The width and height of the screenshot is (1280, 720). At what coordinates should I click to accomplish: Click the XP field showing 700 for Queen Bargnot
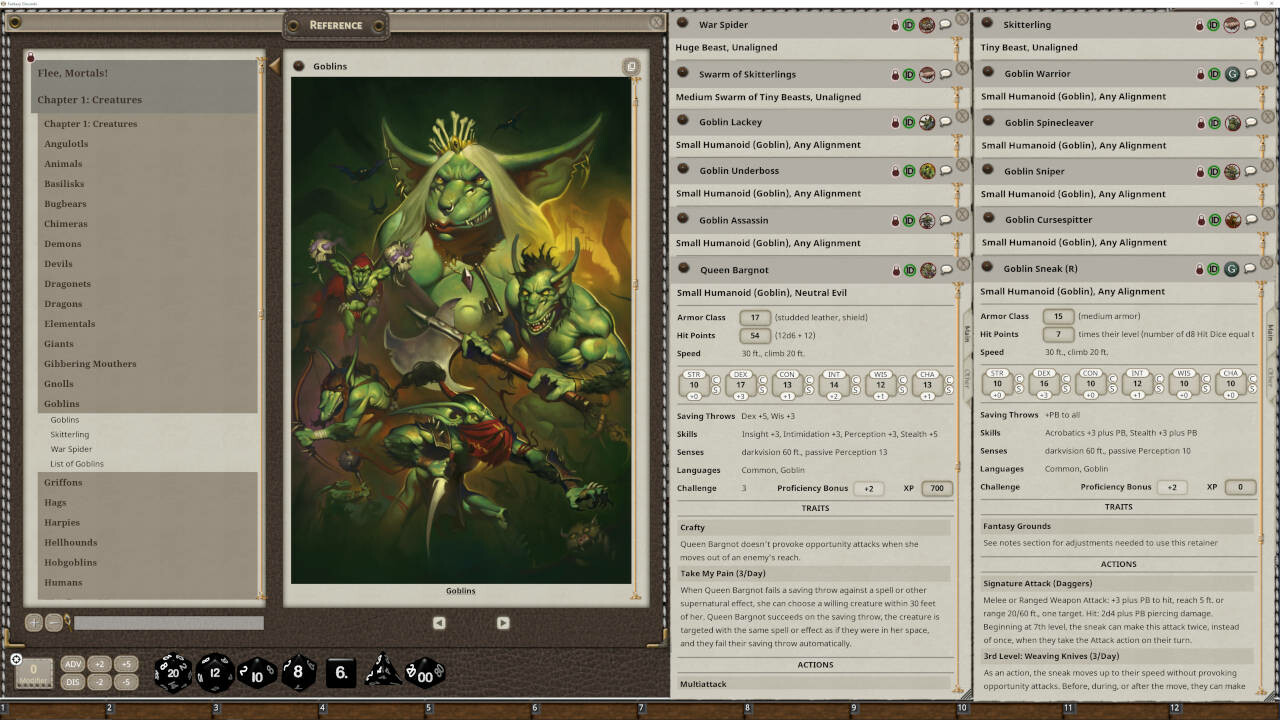coord(934,488)
